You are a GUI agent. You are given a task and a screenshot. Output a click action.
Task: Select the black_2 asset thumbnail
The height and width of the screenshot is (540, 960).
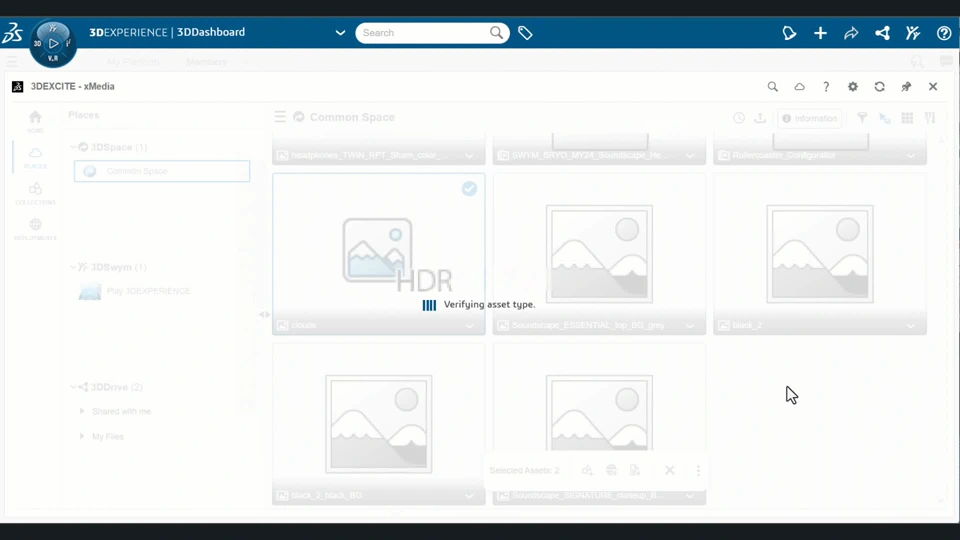point(820,253)
